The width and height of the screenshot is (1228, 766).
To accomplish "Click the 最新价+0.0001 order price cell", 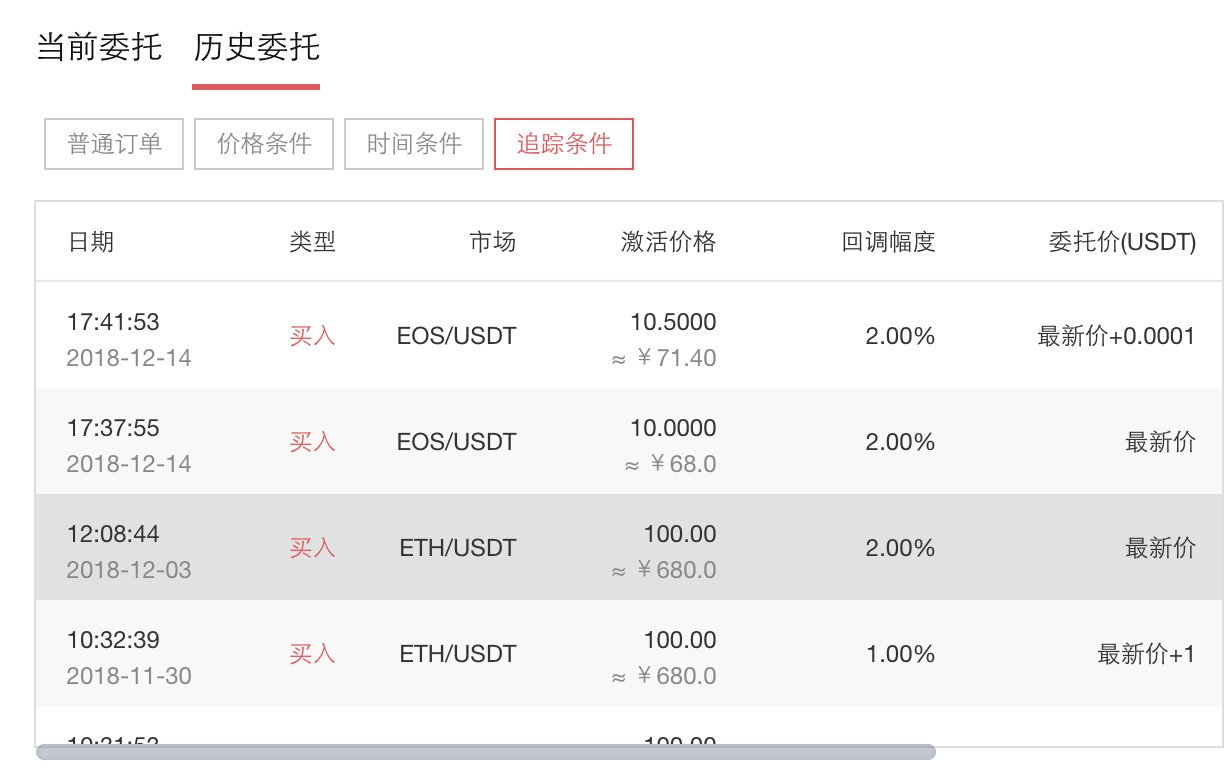I will 1116,336.
